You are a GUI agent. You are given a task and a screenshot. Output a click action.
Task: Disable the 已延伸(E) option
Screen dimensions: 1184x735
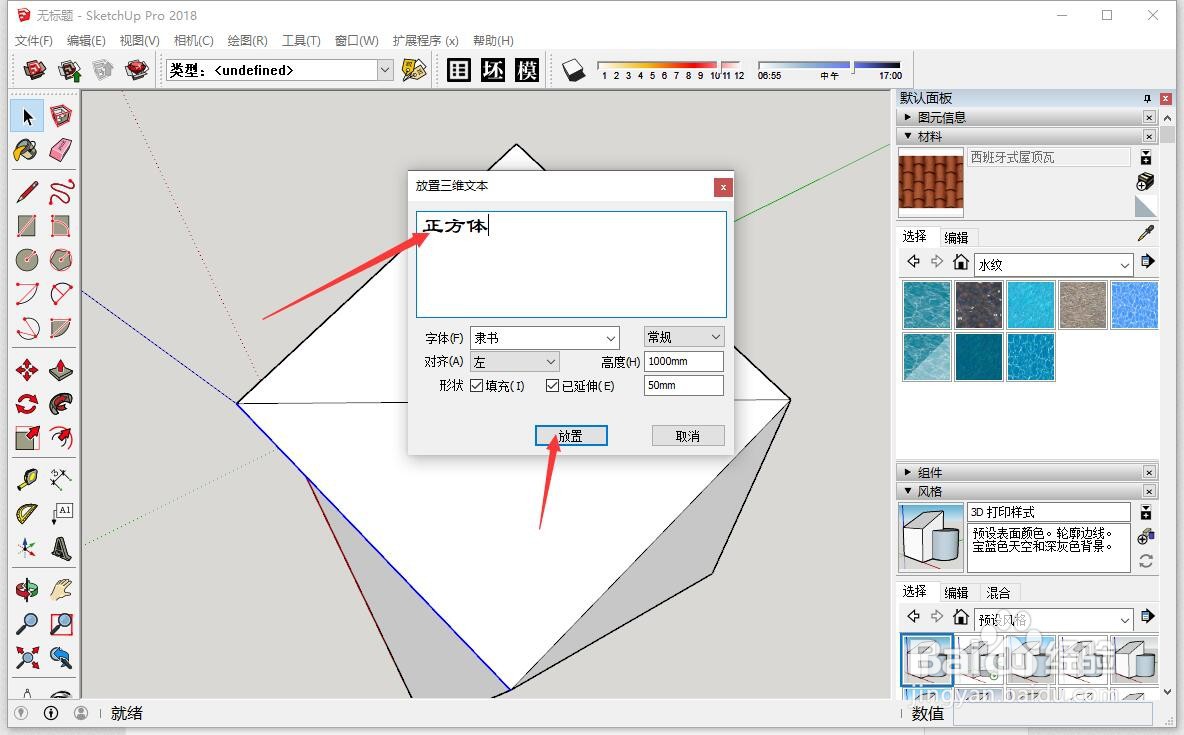(x=554, y=385)
